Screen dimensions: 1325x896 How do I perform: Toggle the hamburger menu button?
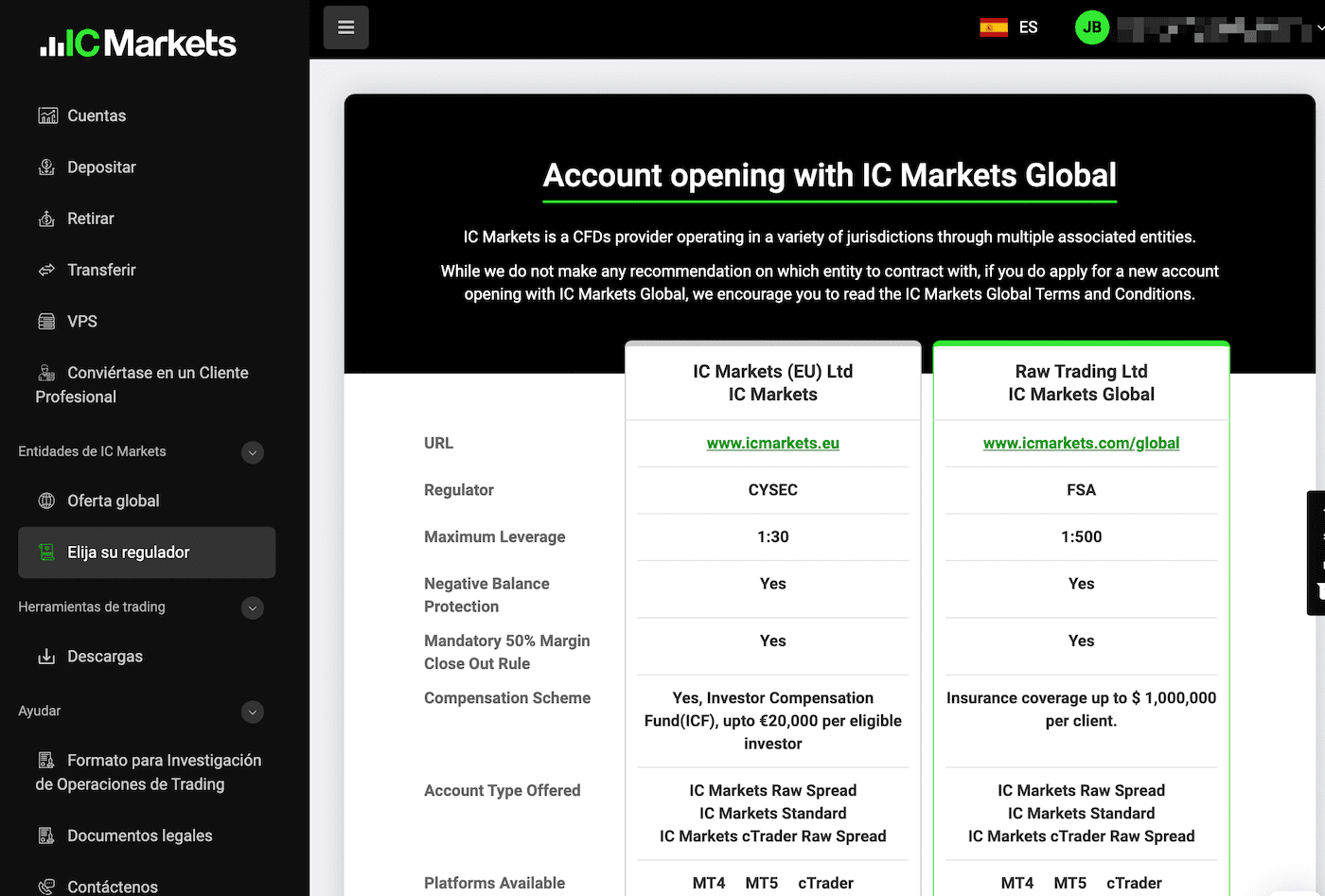346,27
